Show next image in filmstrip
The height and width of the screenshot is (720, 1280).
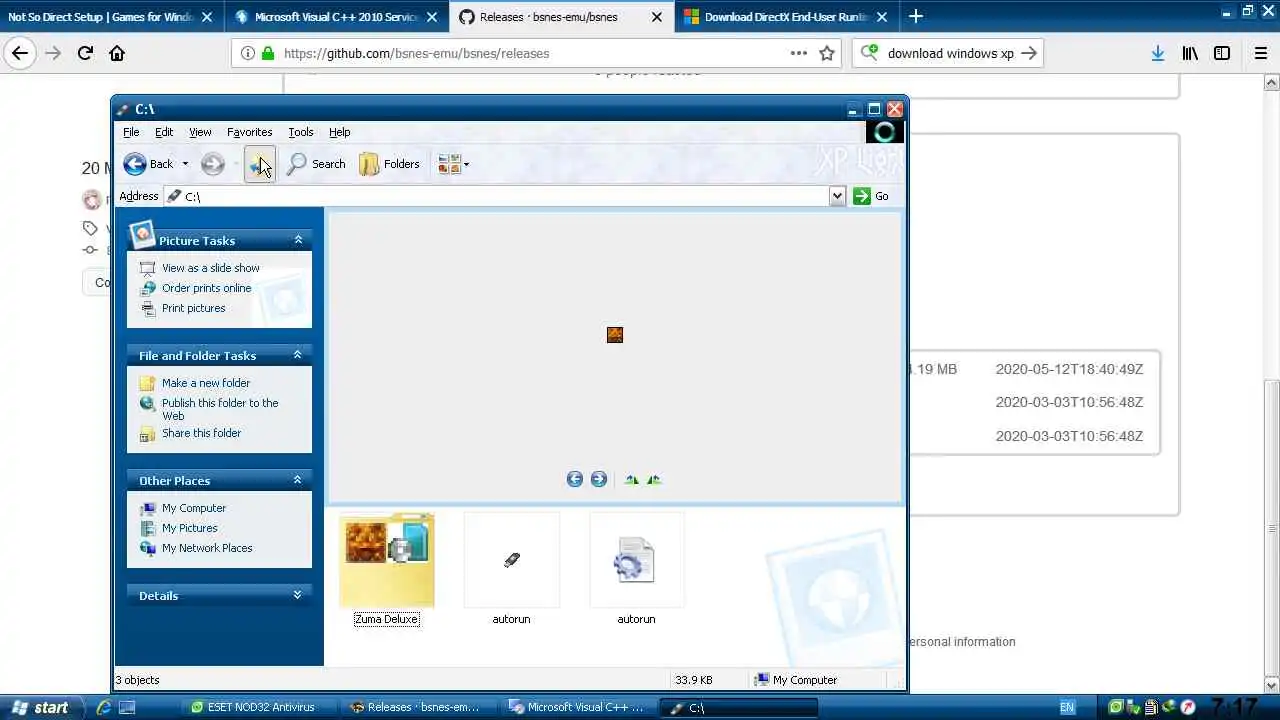coord(599,479)
